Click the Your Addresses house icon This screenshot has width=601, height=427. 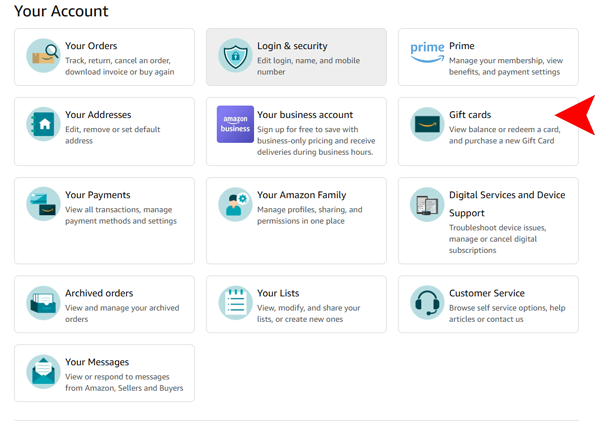click(x=43, y=125)
